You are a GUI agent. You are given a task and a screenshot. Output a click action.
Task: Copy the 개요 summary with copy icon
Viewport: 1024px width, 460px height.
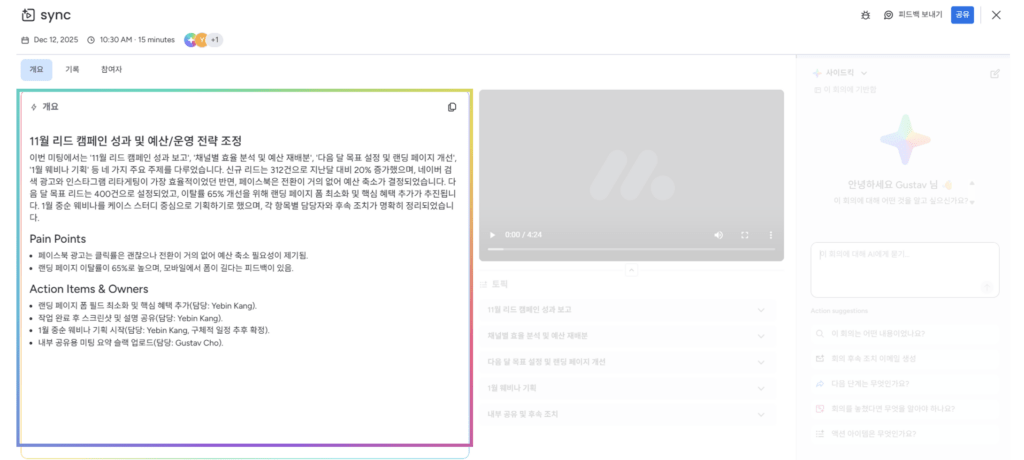coord(452,107)
